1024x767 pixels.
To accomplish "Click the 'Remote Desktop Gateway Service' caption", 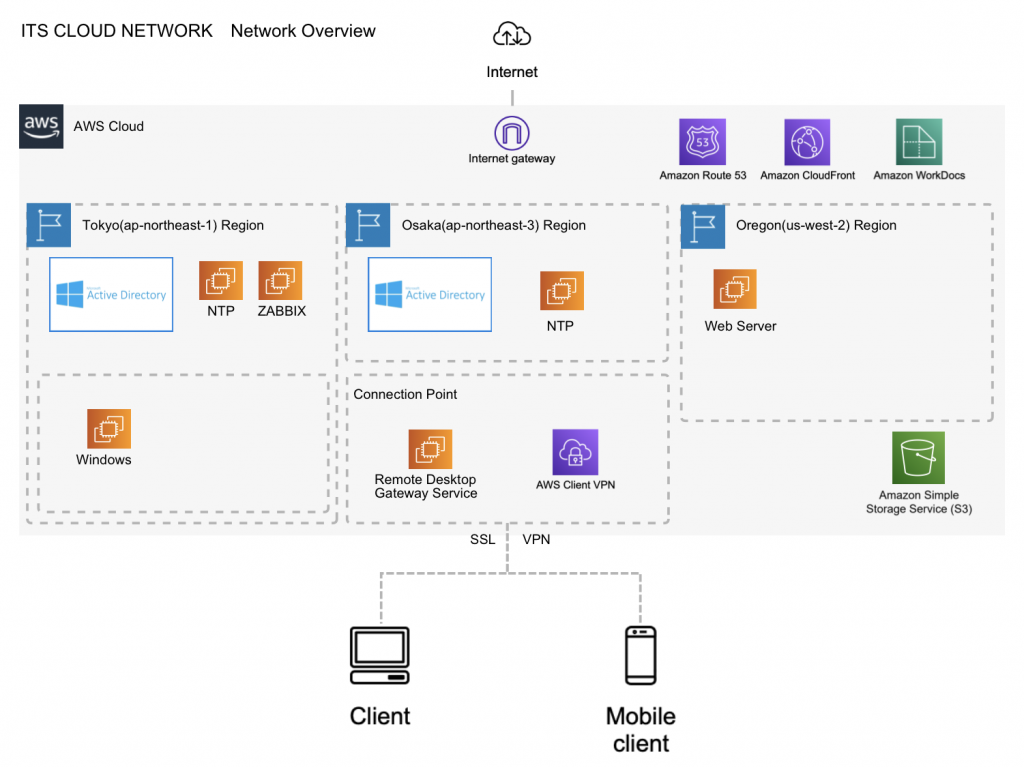I will tap(426, 486).
